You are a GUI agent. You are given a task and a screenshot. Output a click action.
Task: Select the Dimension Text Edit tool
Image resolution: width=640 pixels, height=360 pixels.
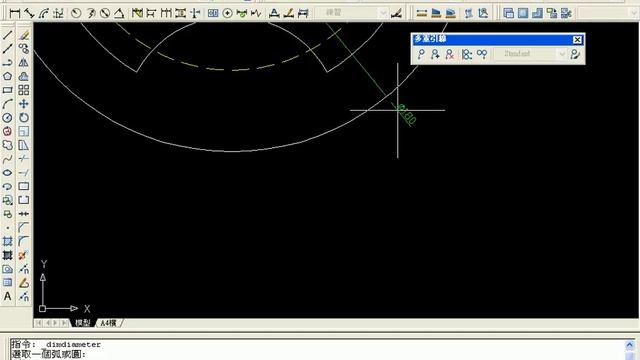tap(289, 13)
